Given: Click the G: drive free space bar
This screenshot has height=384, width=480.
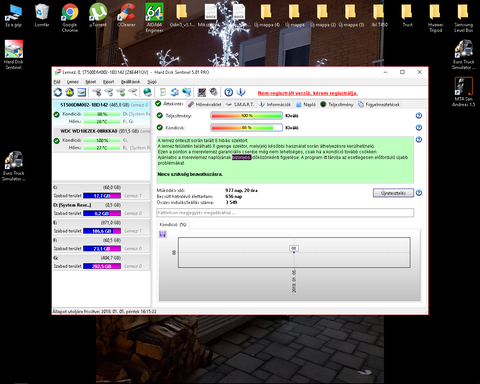Looking at the screenshot, I should [102, 266].
